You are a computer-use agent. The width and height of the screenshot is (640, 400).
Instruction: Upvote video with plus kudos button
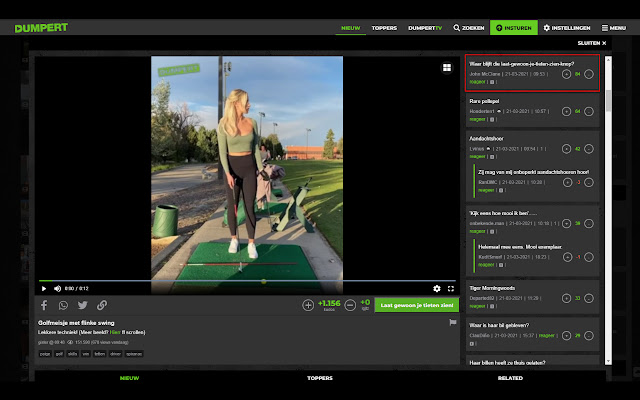click(x=308, y=305)
